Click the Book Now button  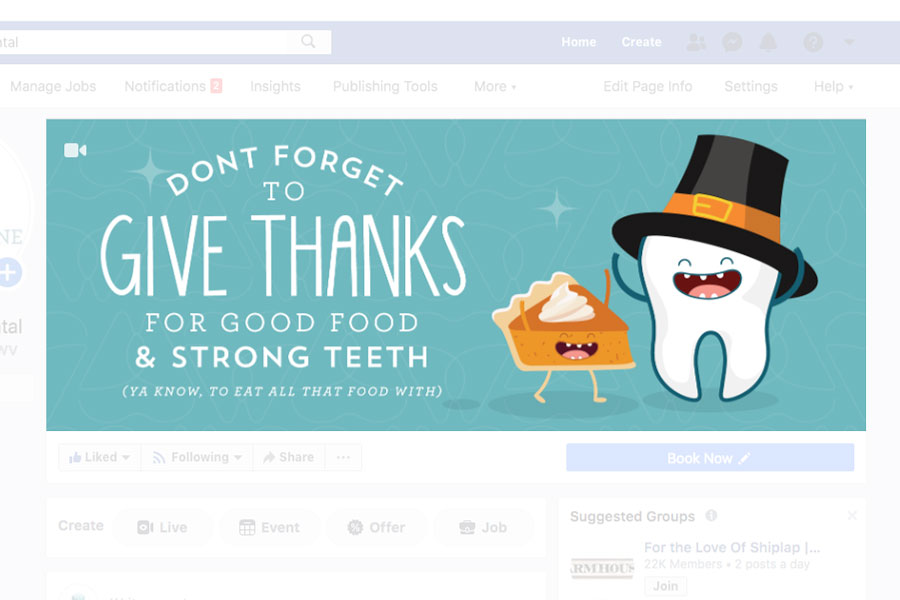tap(710, 458)
